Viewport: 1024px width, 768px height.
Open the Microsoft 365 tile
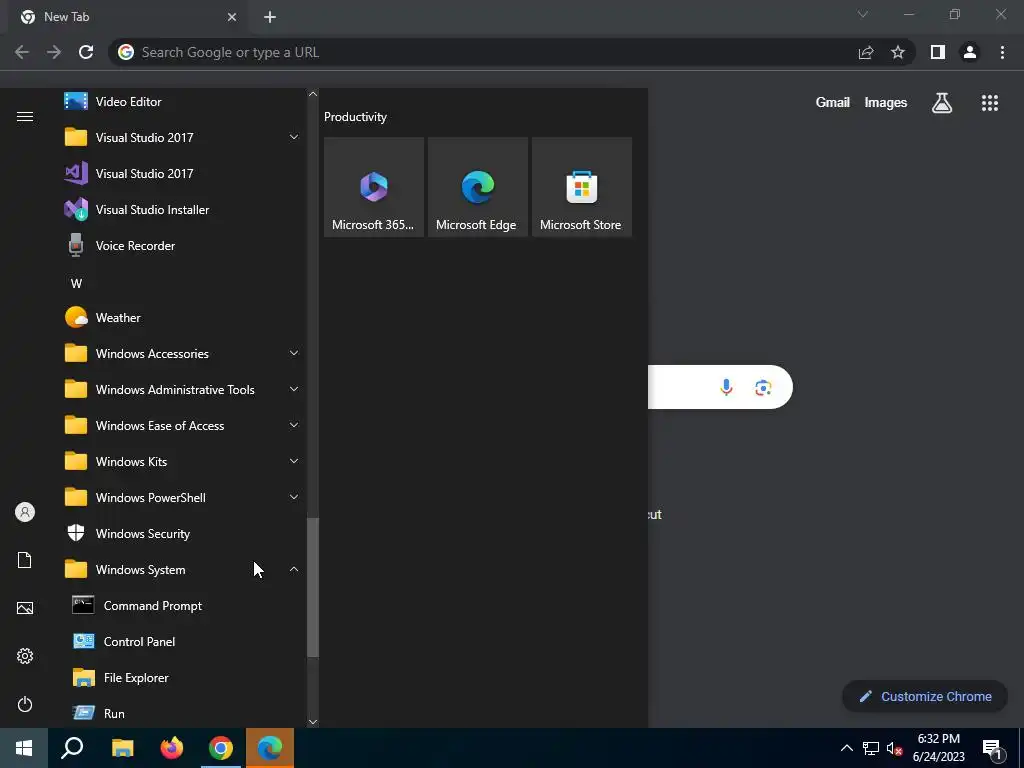pos(374,187)
